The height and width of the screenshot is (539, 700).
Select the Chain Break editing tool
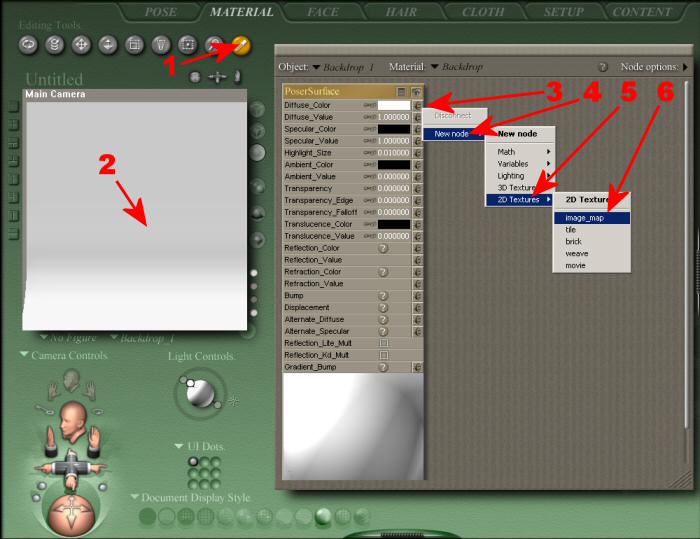pyautogui.click(x=188, y=45)
